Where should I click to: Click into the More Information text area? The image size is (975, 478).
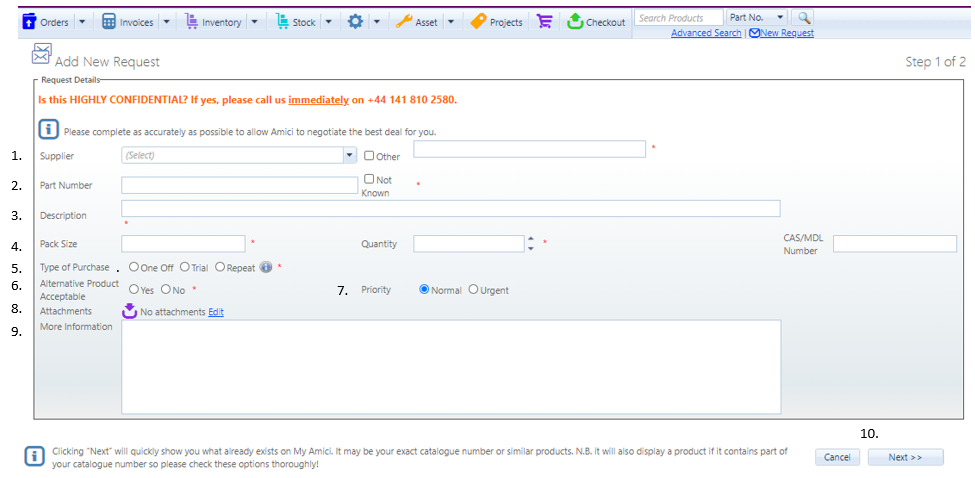450,366
